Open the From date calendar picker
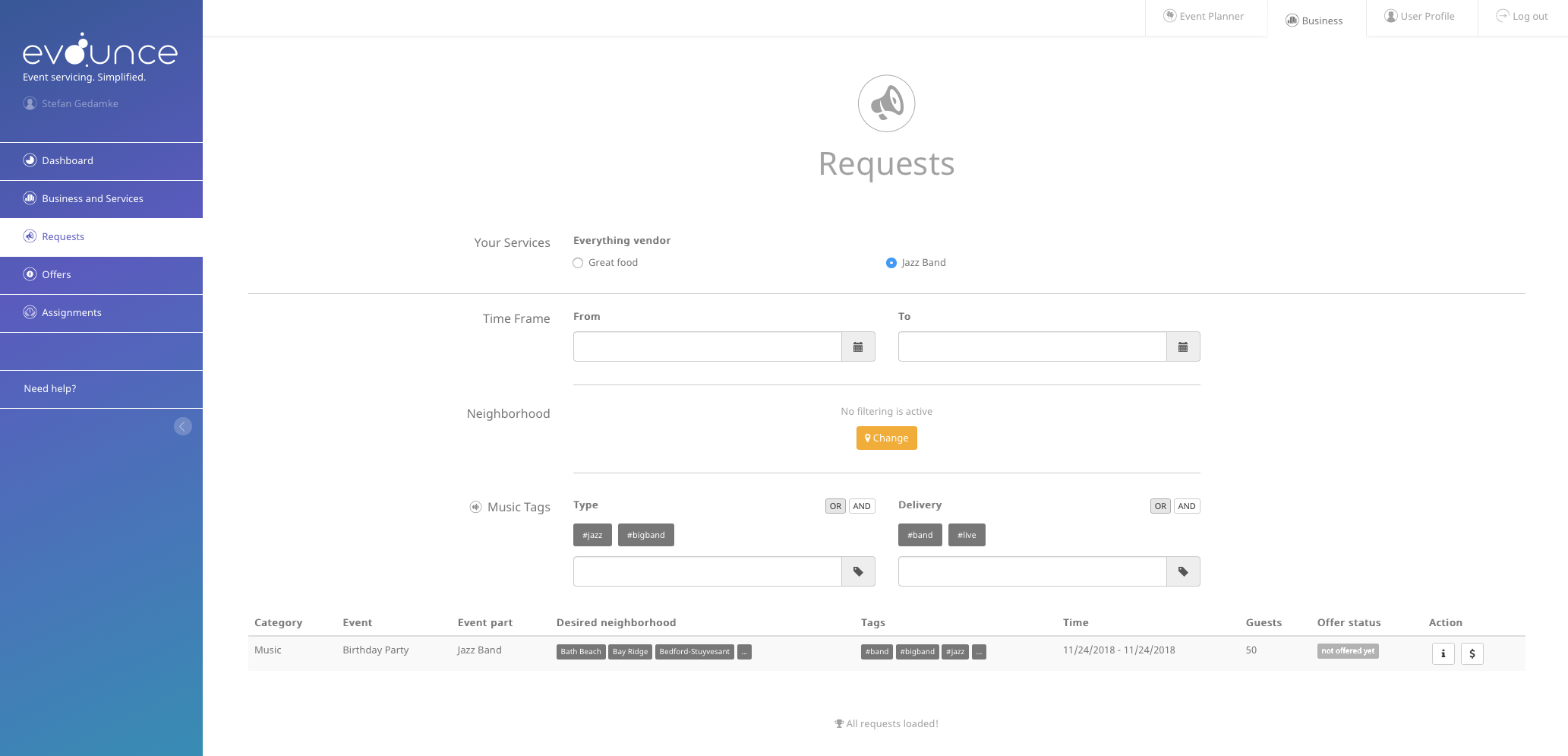The image size is (1568, 756). (858, 346)
